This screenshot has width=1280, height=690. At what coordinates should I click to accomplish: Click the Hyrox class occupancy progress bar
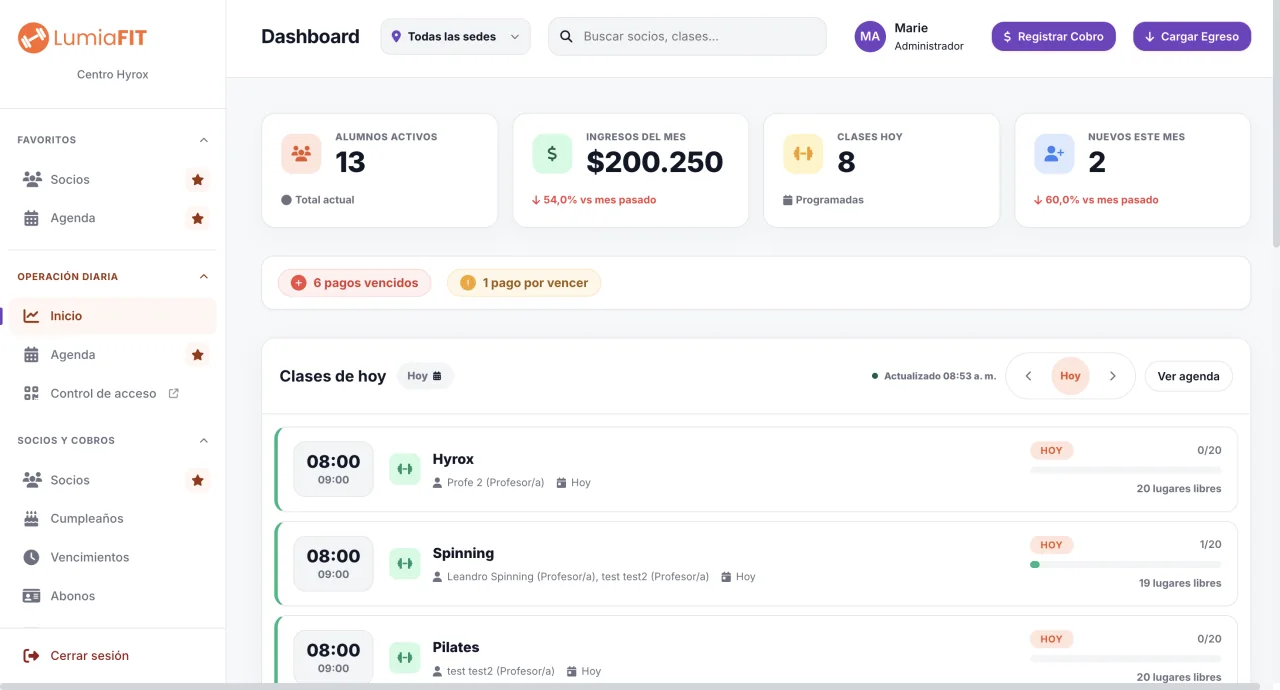[x=1125, y=470]
